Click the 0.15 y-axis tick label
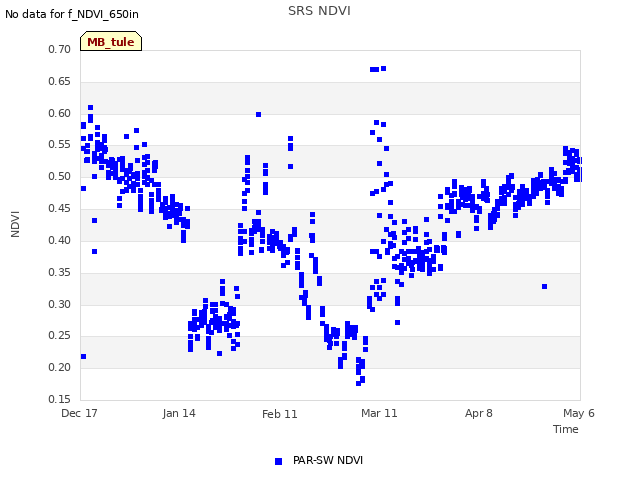The image size is (640, 480). 60,399
